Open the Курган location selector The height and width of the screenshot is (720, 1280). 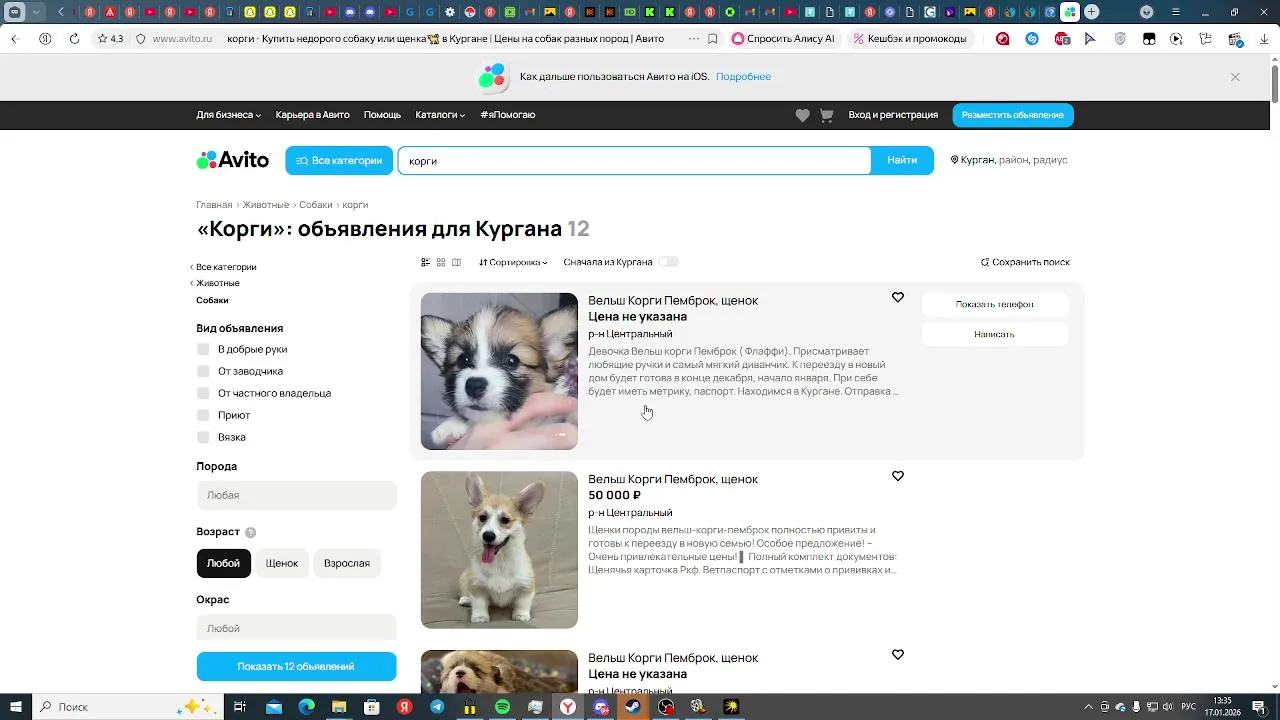point(1009,160)
